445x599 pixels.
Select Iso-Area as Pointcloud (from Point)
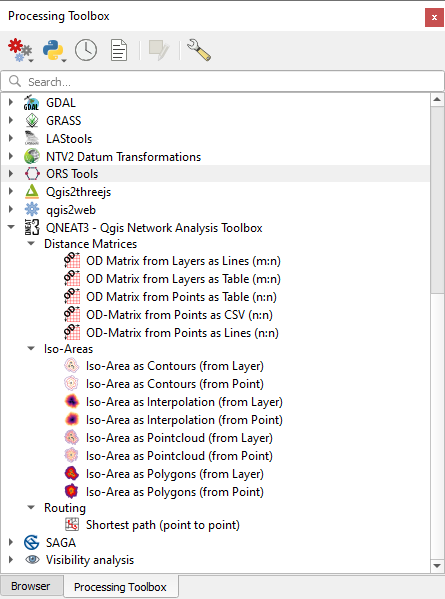coord(179,456)
